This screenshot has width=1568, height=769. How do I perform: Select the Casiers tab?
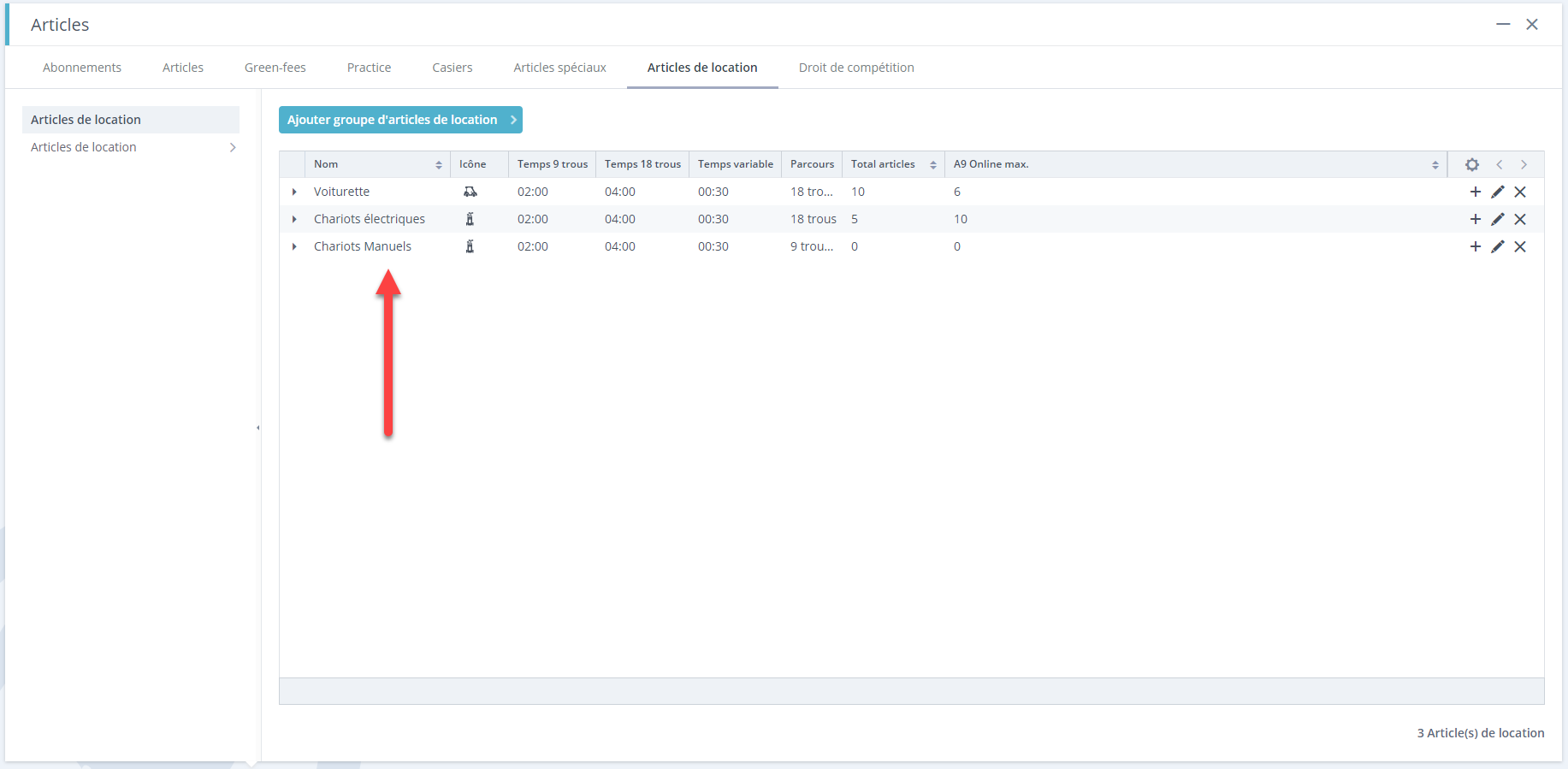tap(453, 68)
